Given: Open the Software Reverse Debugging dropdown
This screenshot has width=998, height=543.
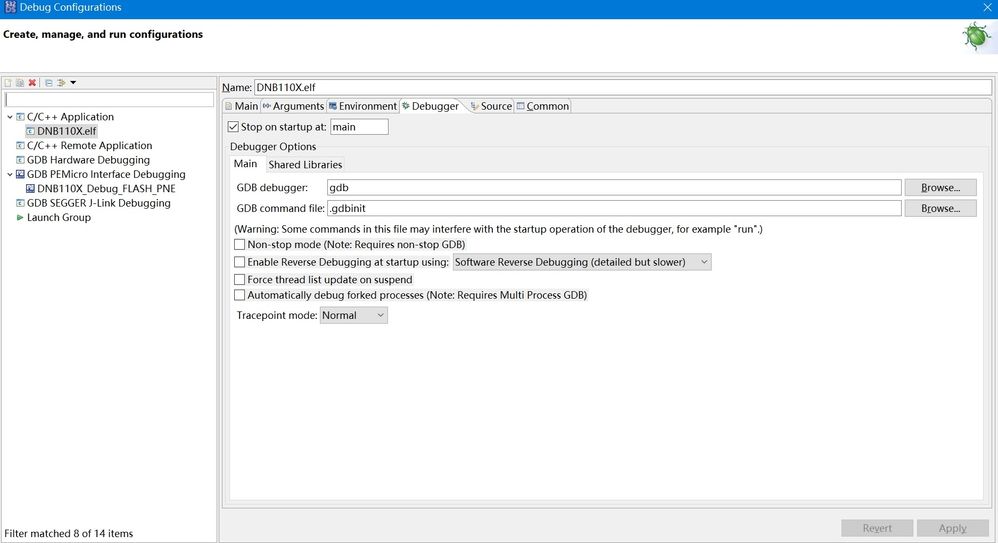Looking at the screenshot, I should pos(582,262).
